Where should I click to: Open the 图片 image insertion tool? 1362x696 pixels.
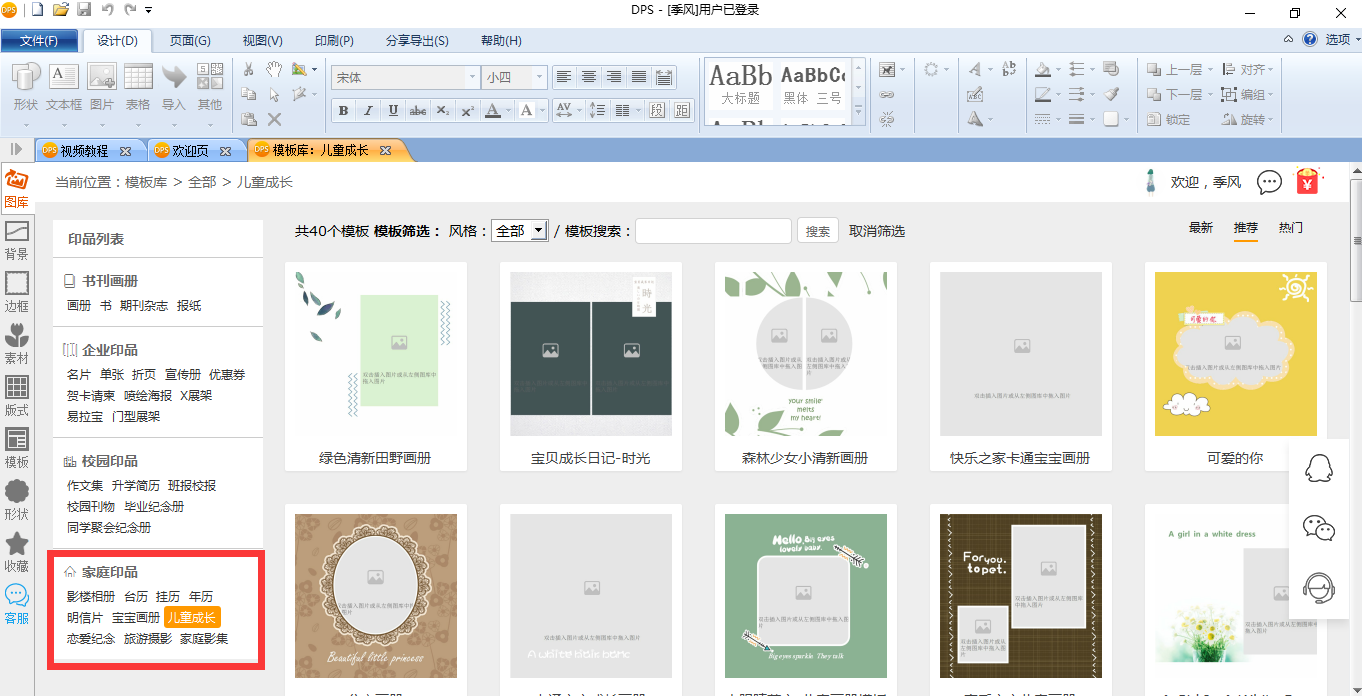coord(100,85)
